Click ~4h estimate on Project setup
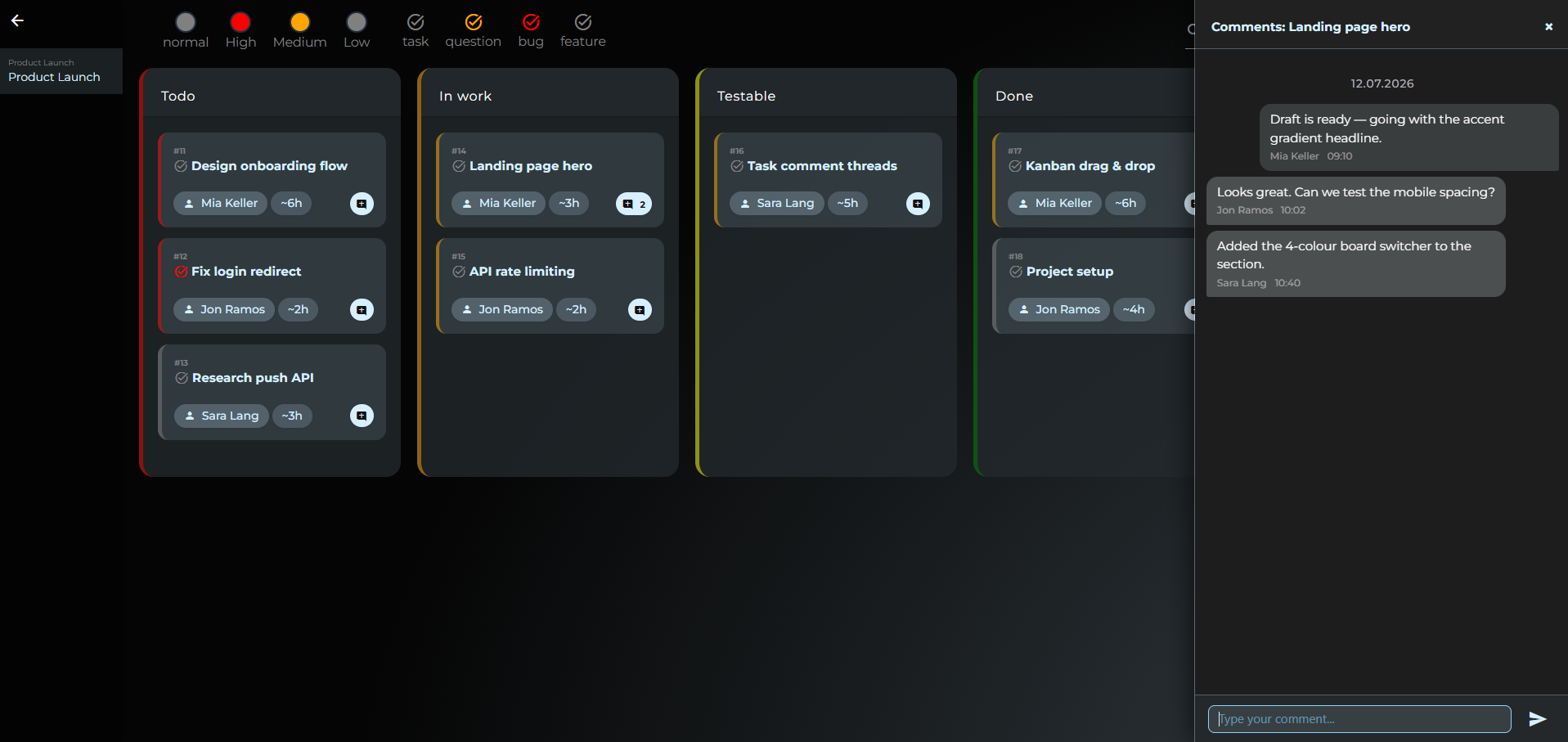This screenshot has height=742, width=1568. 1134,309
